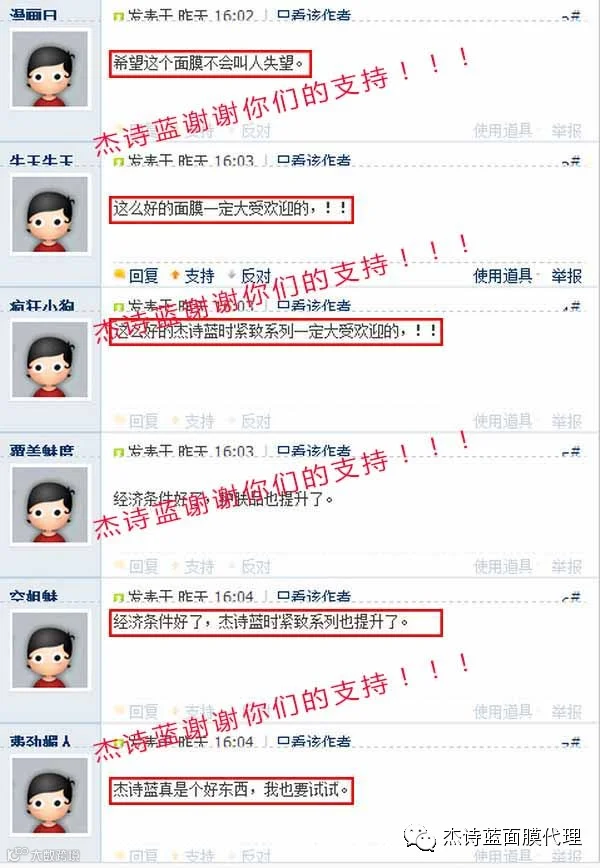
Task: Click the faded 举报 in the 16:02 post
Action: click(x=566, y=131)
